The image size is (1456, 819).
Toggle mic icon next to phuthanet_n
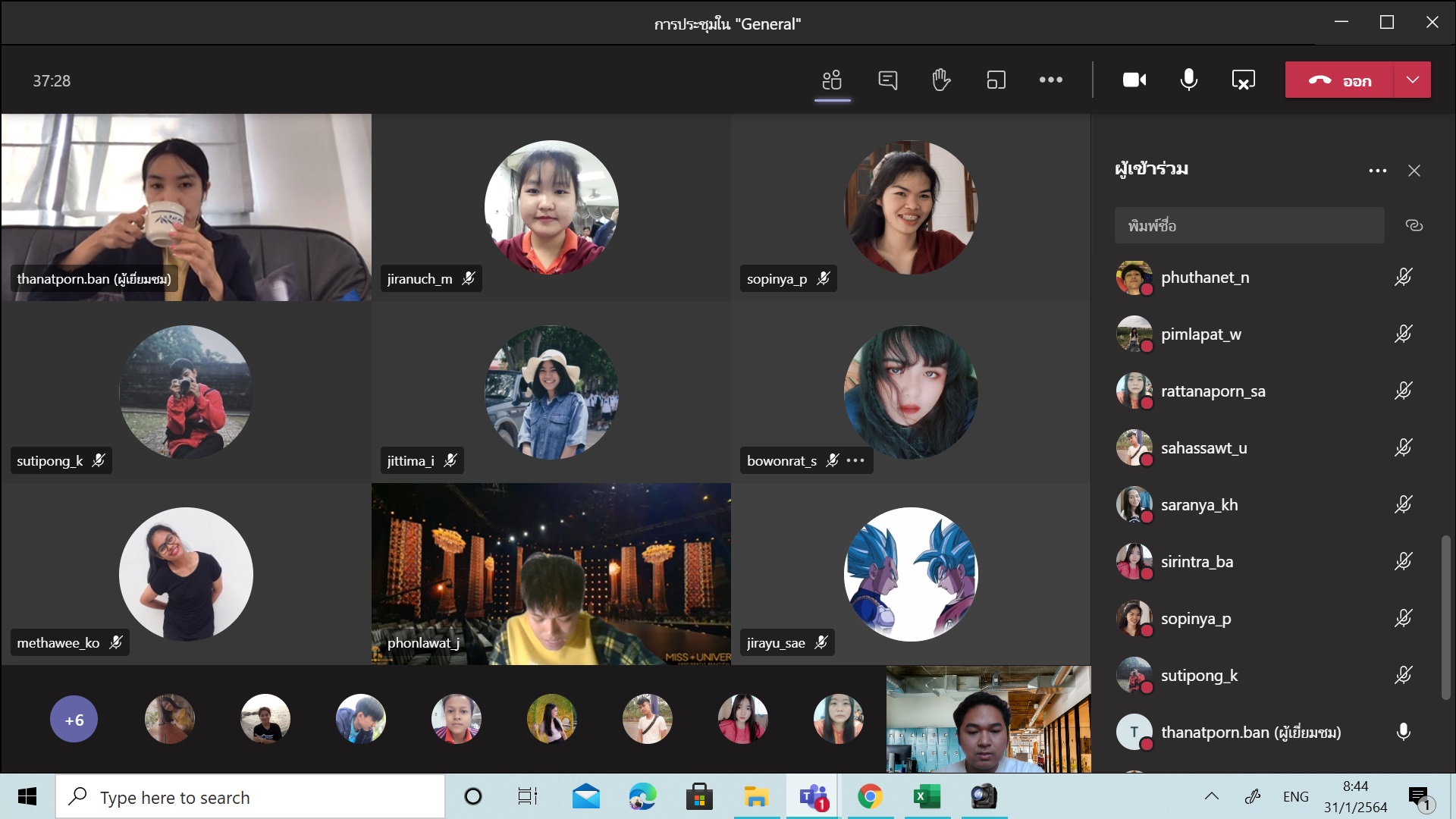click(1403, 277)
